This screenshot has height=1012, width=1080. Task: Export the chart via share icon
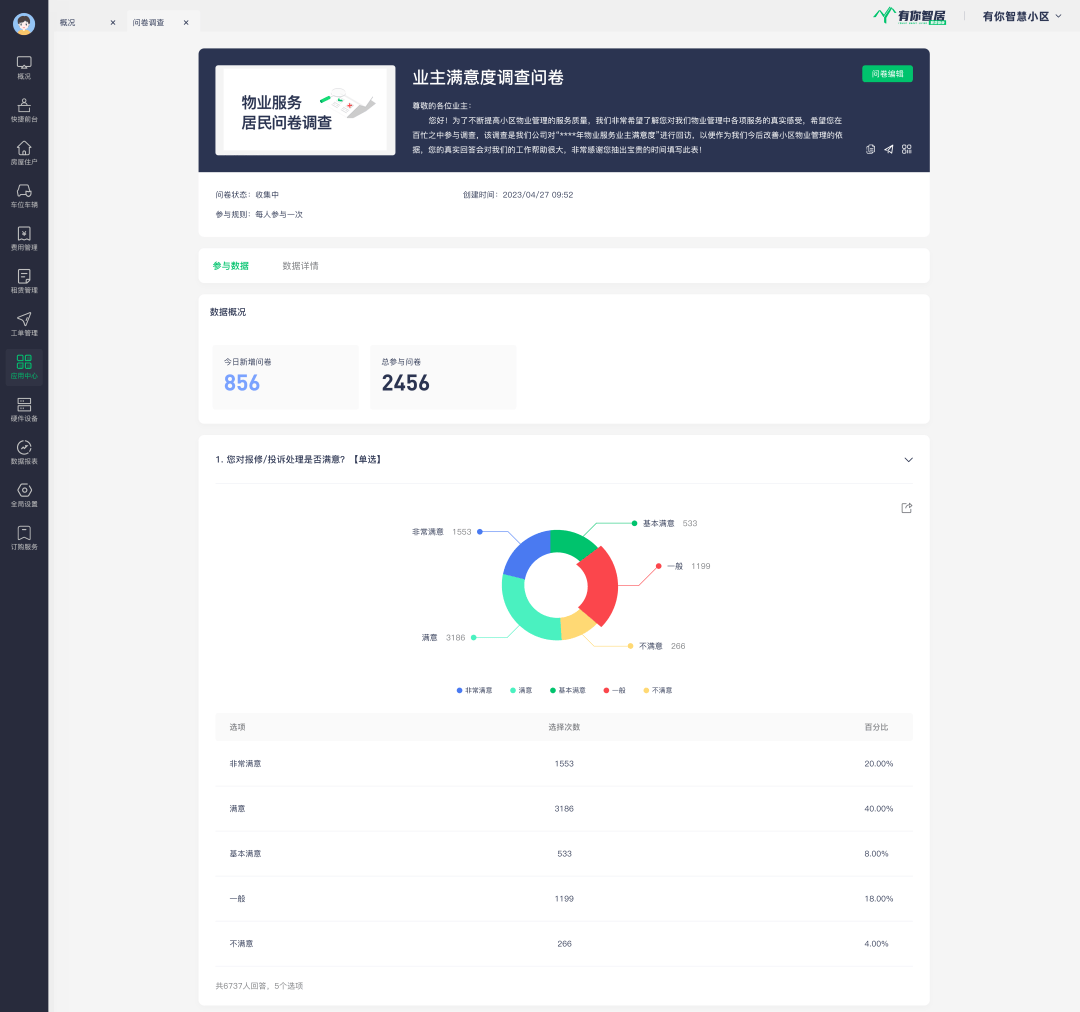point(907,508)
